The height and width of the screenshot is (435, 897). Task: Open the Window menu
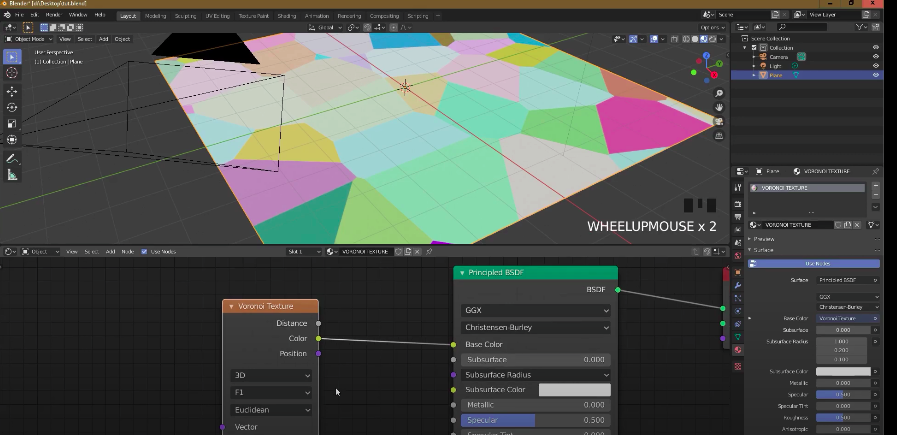[x=78, y=15]
